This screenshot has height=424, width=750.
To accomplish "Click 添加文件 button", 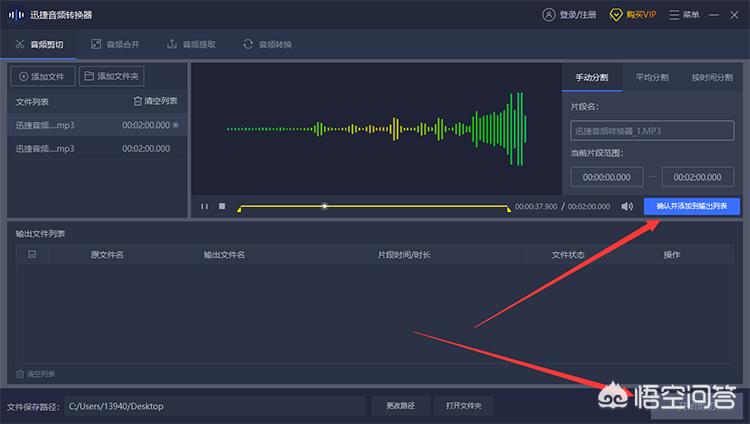I will [42, 76].
